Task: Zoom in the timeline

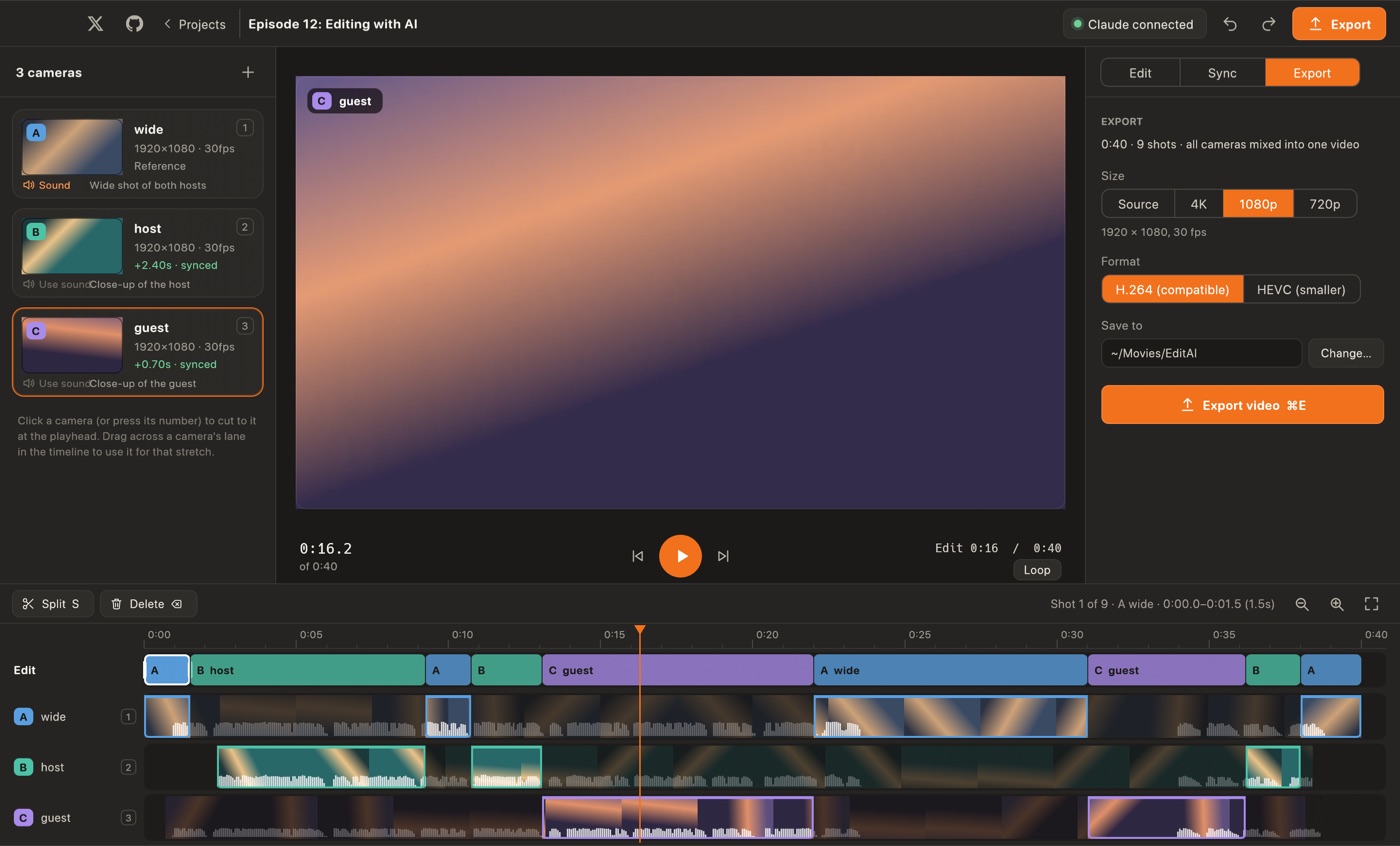Action: pyautogui.click(x=1337, y=604)
